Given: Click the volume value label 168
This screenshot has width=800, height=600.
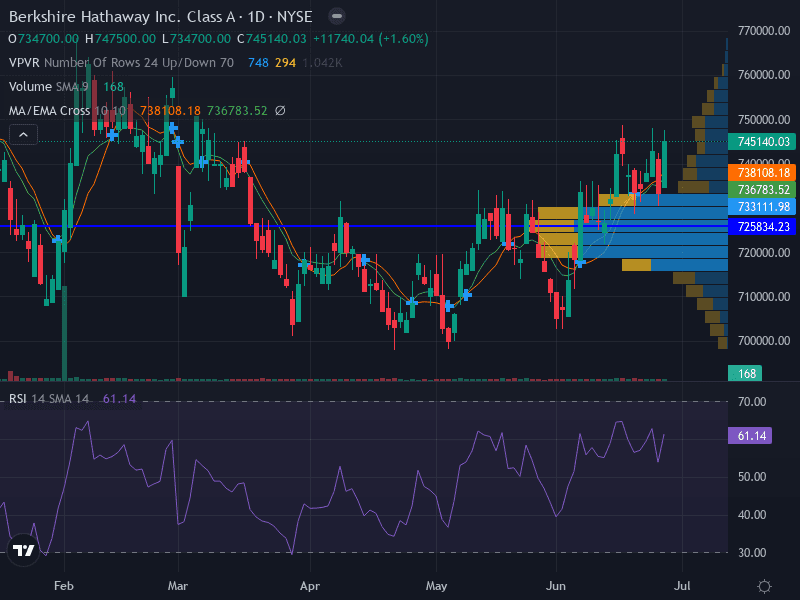Looking at the screenshot, I should point(745,373).
